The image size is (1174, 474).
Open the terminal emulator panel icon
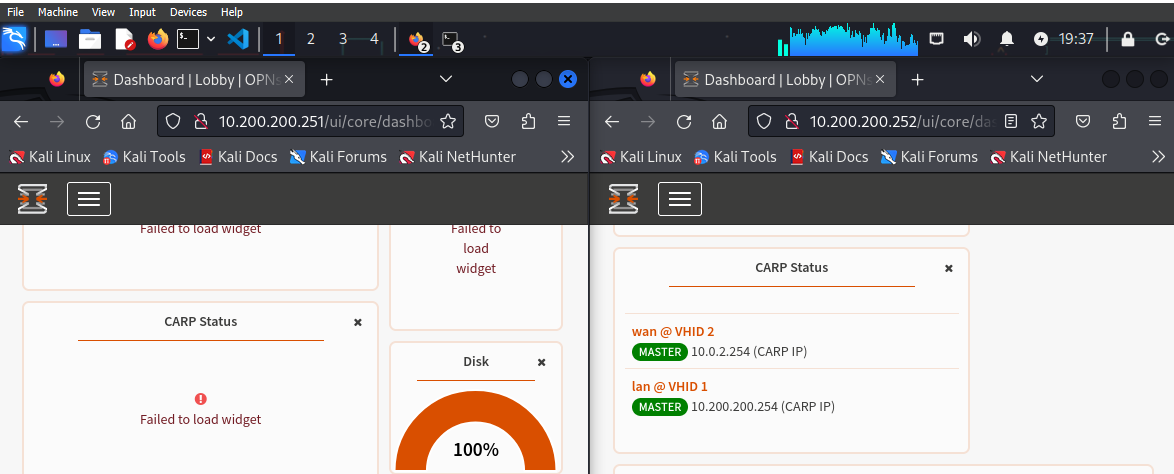coord(187,39)
